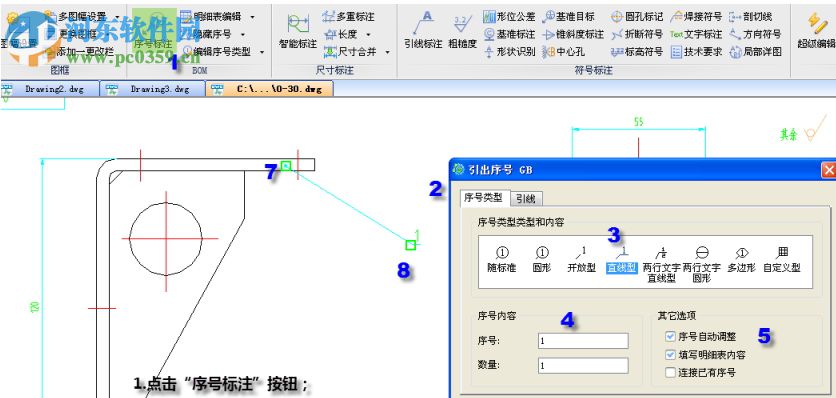Viewport: 836px width, 398px height.
Task: Select the 形位公差 geometric tolerance tool
Action: tap(509, 17)
